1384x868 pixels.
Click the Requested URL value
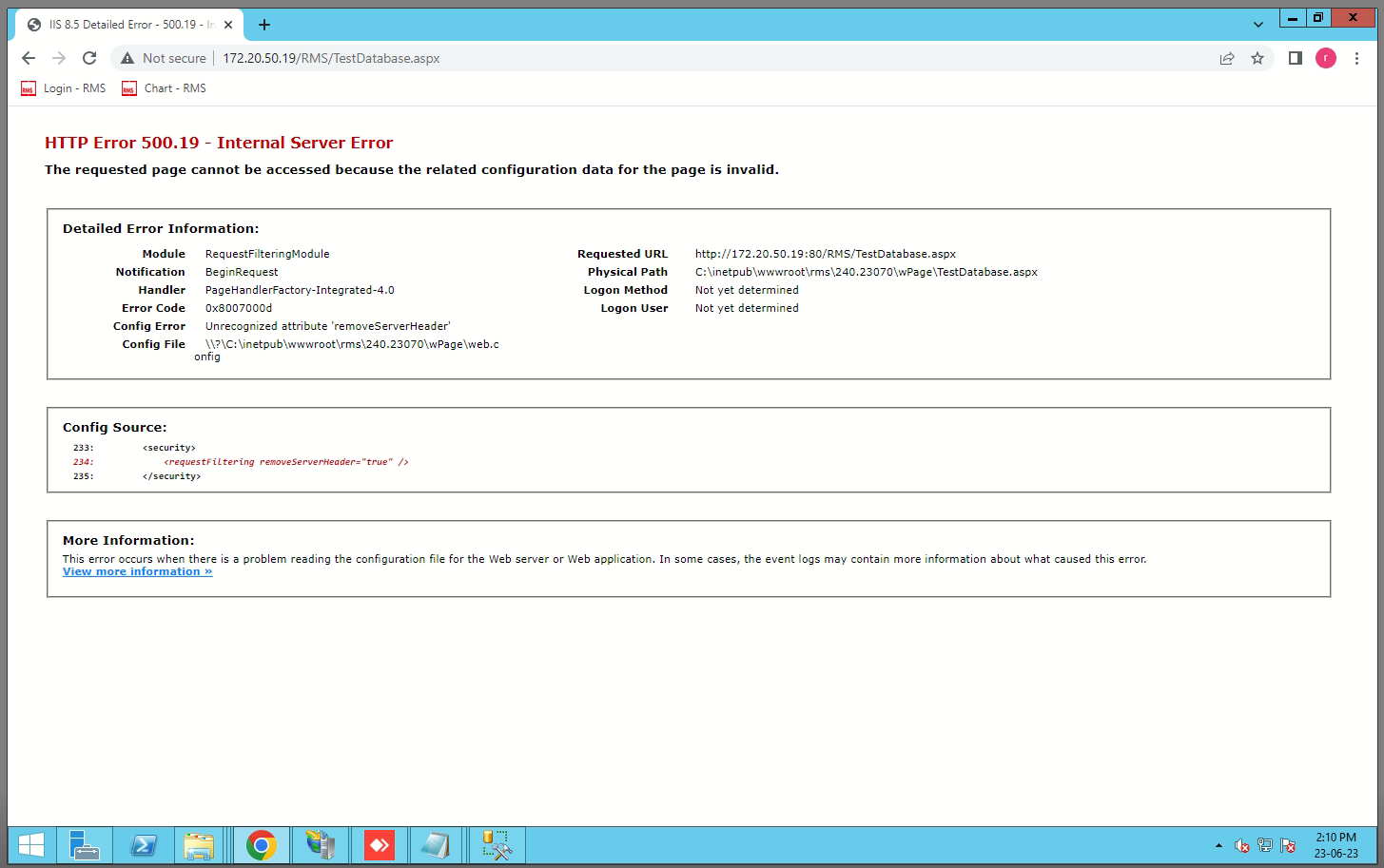click(x=826, y=254)
